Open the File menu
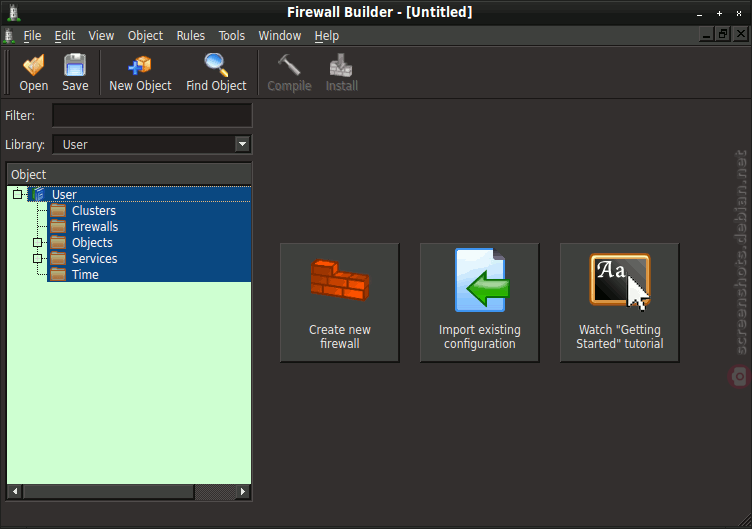 pyautogui.click(x=32, y=36)
